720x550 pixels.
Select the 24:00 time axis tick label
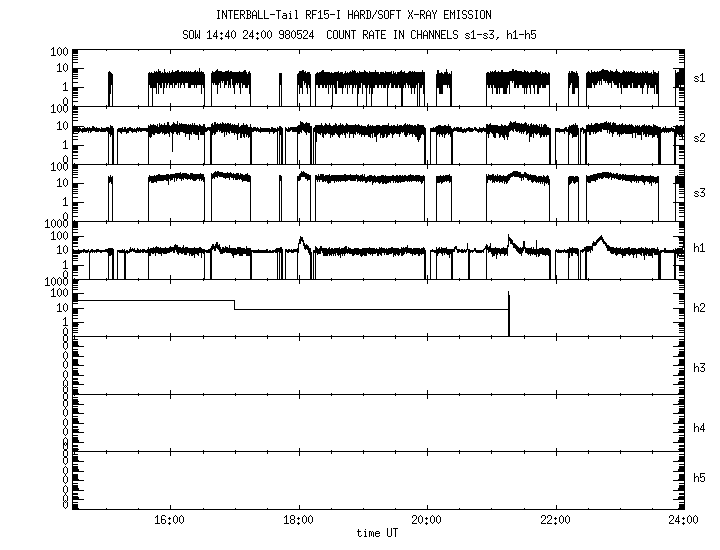coord(683,520)
